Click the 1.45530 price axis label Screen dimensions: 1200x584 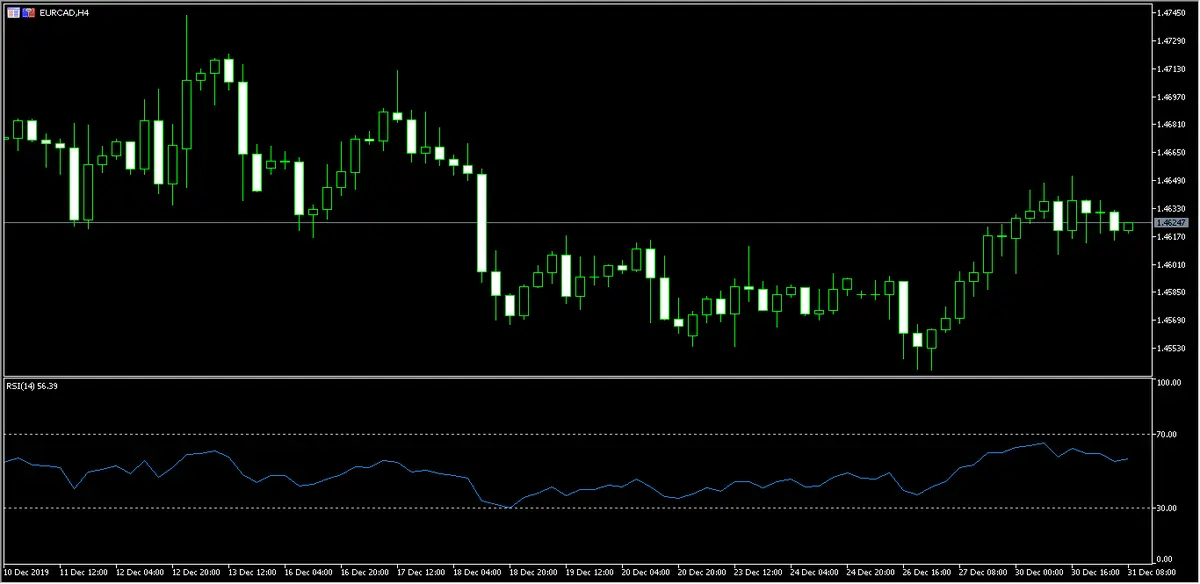tap(1171, 348)
